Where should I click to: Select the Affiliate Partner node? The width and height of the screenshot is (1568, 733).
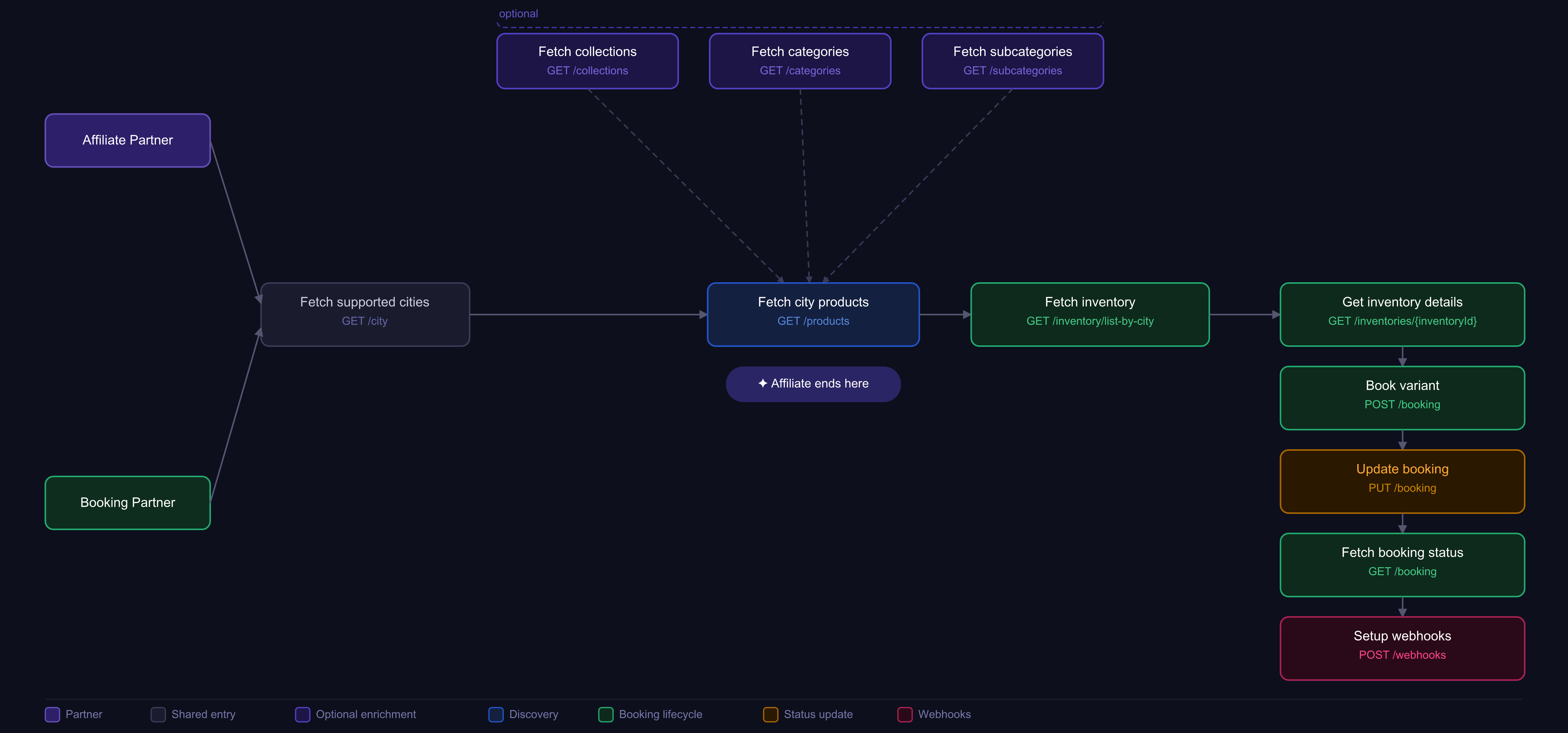point(128,140)
